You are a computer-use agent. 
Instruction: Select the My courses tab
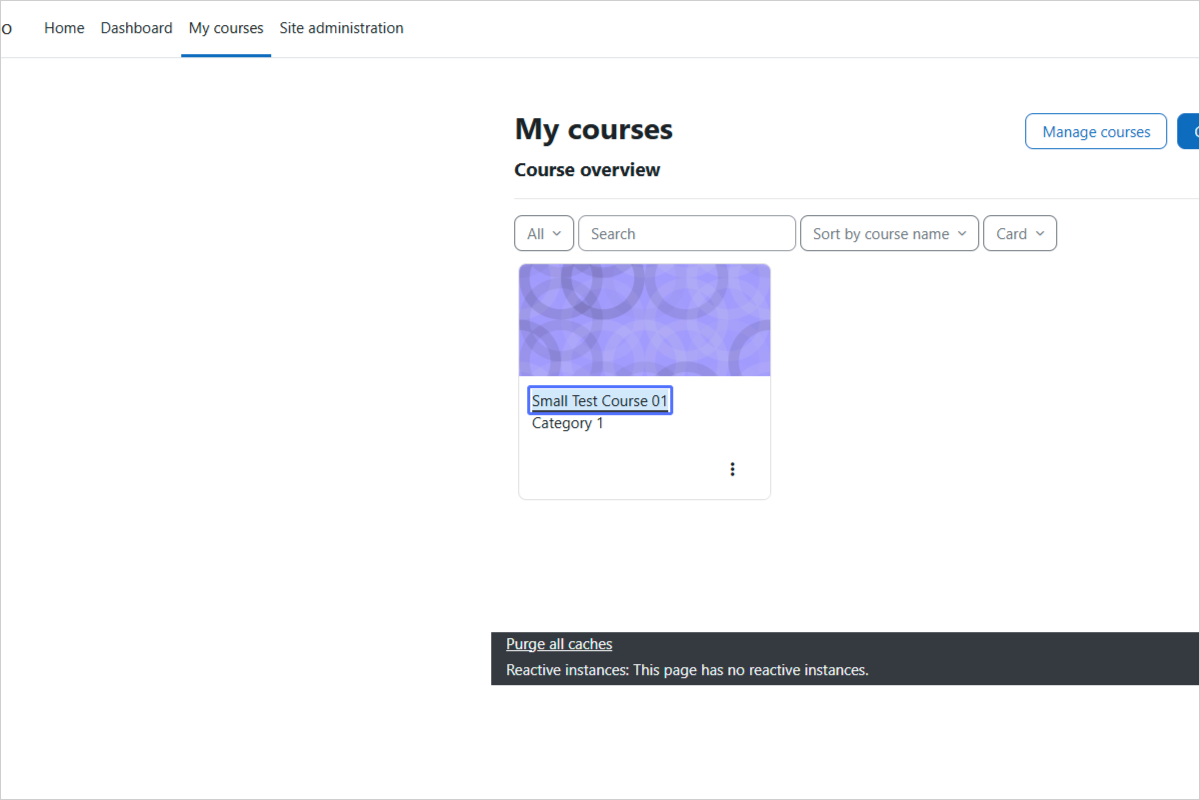point(226,28)
